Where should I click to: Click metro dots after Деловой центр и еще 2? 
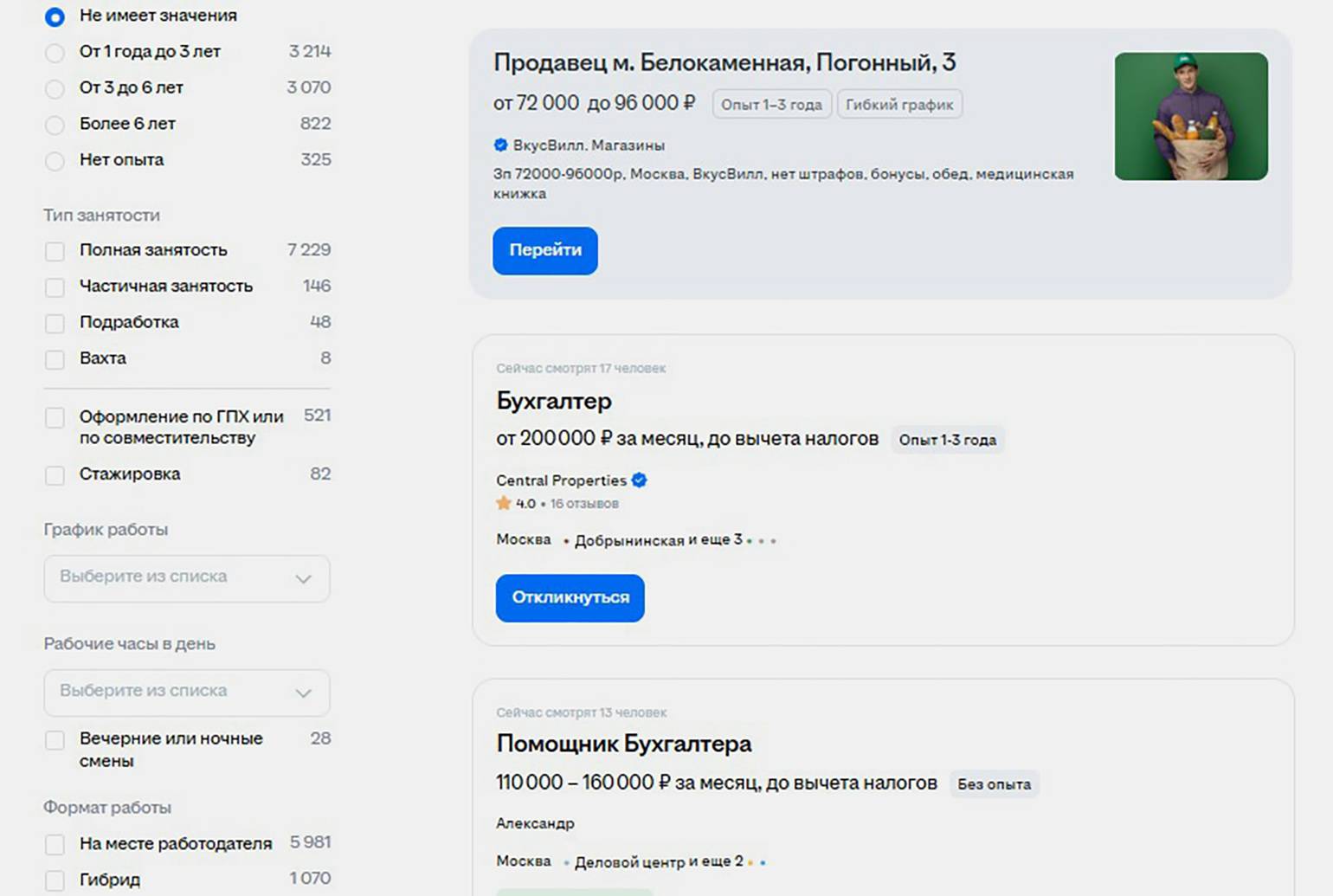756,862
